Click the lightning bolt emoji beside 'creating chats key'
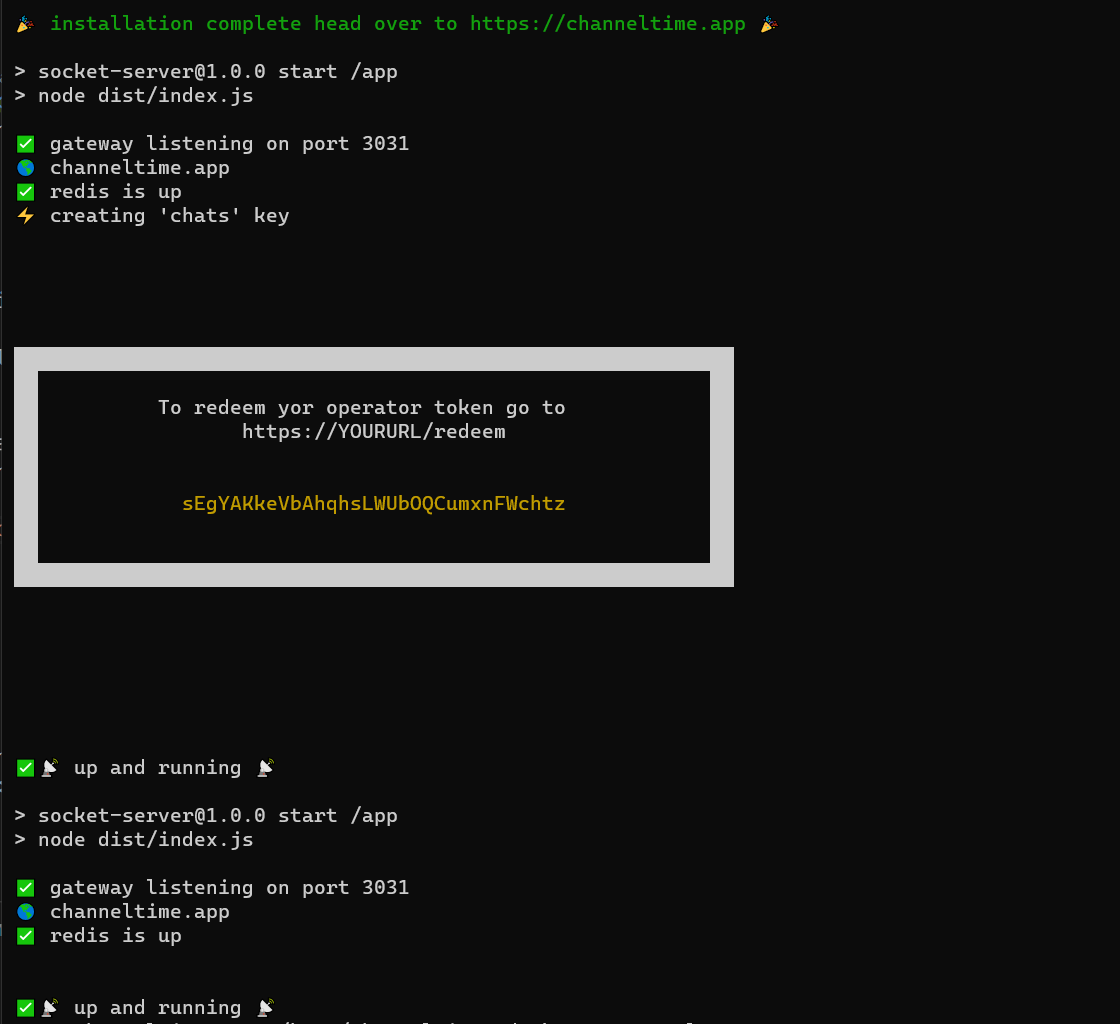 26,216
